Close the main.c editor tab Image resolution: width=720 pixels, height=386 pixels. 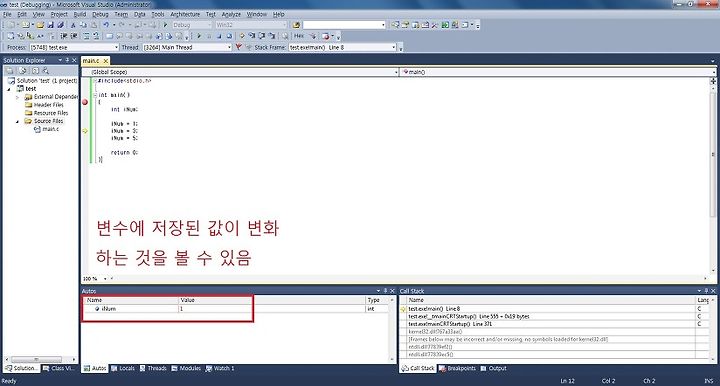(x=106, y=61)
